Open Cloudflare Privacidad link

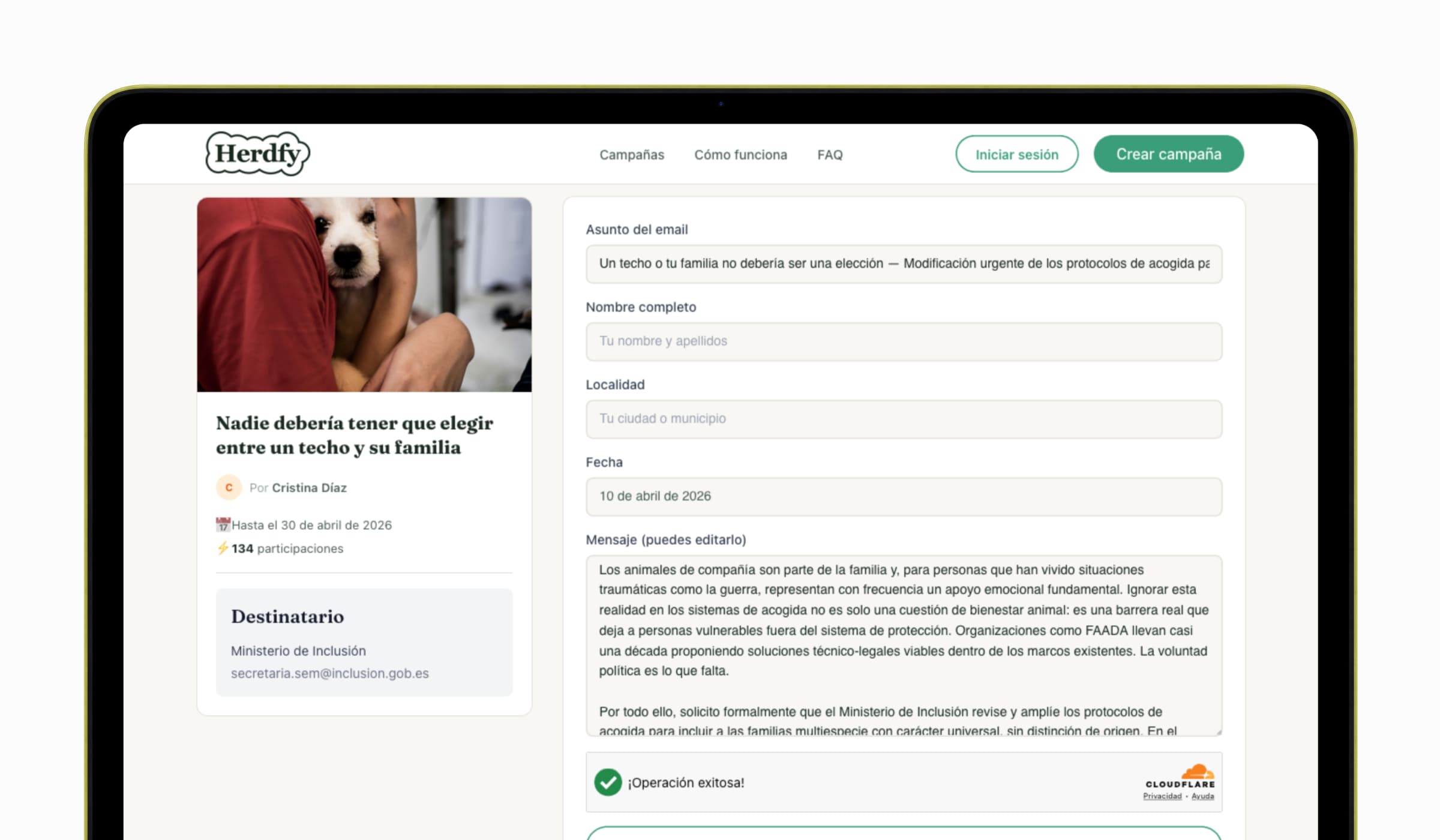[1162, 796]
